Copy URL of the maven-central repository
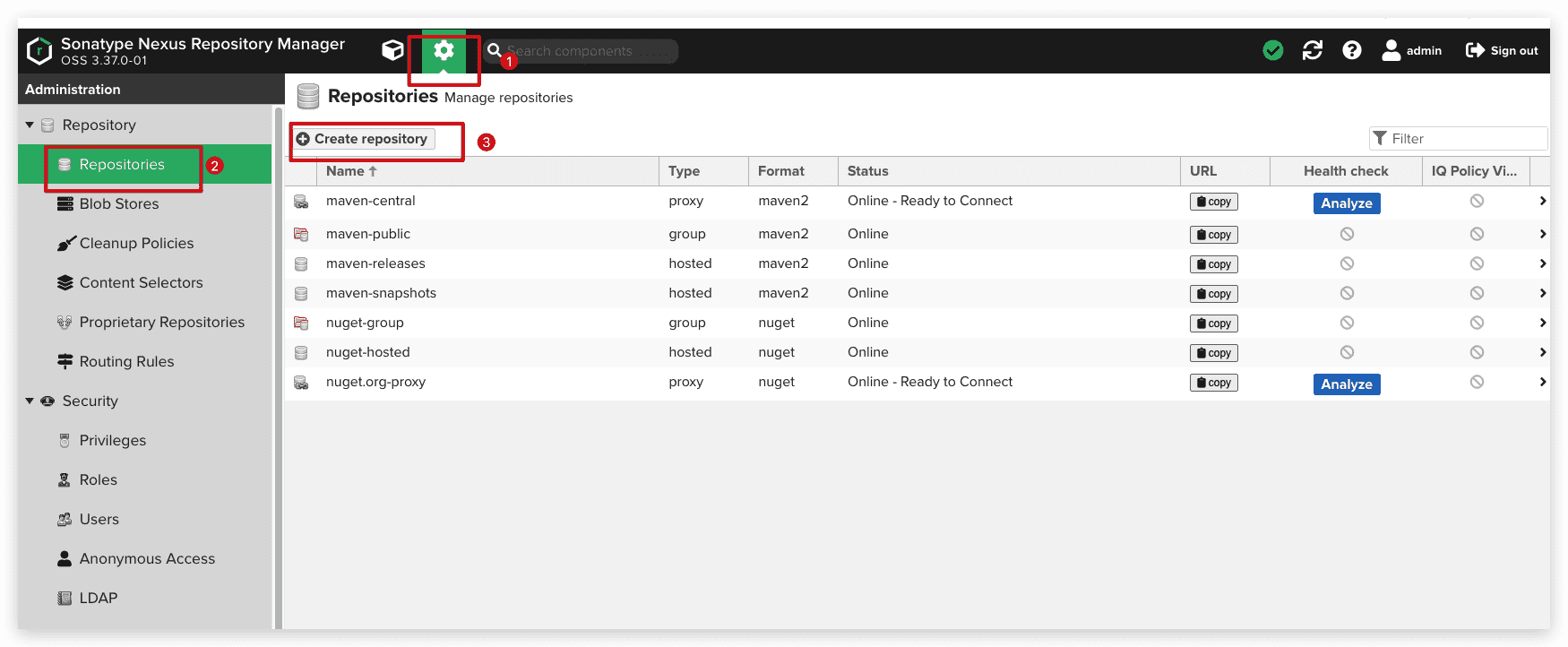This screenshot has height=647, width=1568. [1213, 202]
